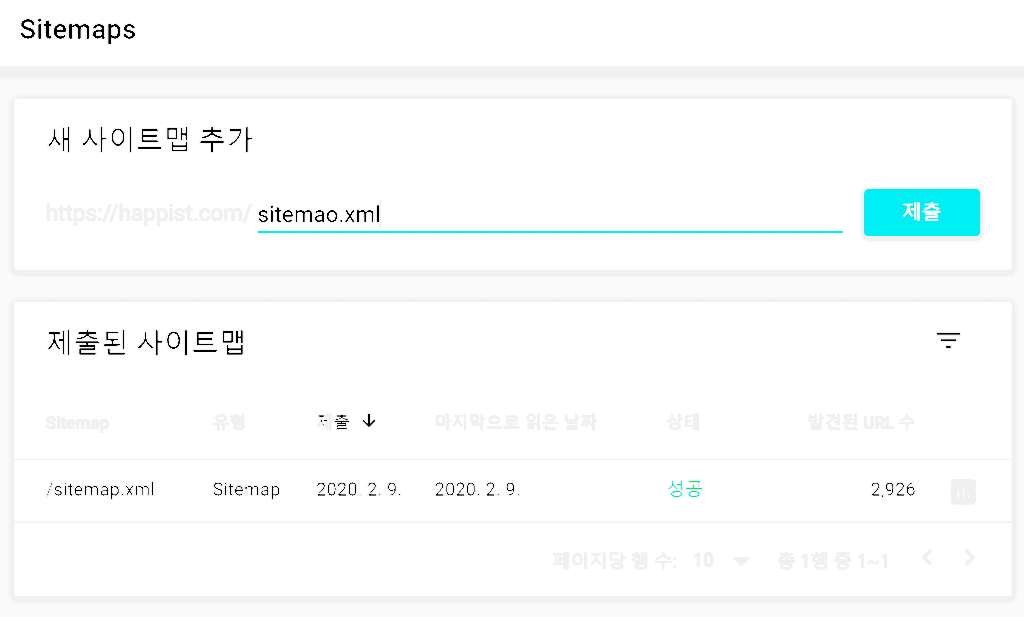Viewport: 1024px width, 617px height.
Task: Click the green 성공 status text
Action: click(684, 490)
